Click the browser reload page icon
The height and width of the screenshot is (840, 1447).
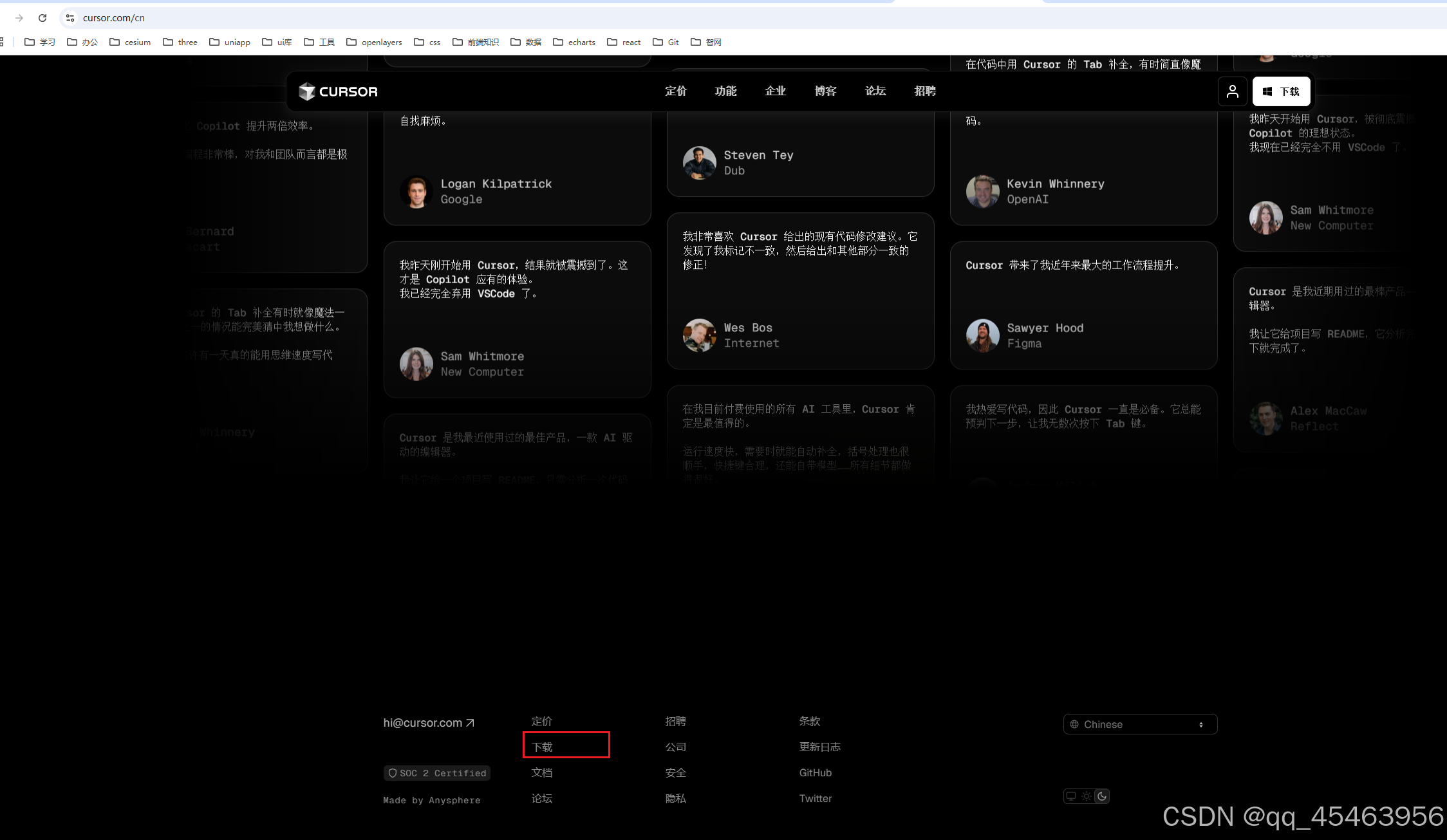point(42,18)
